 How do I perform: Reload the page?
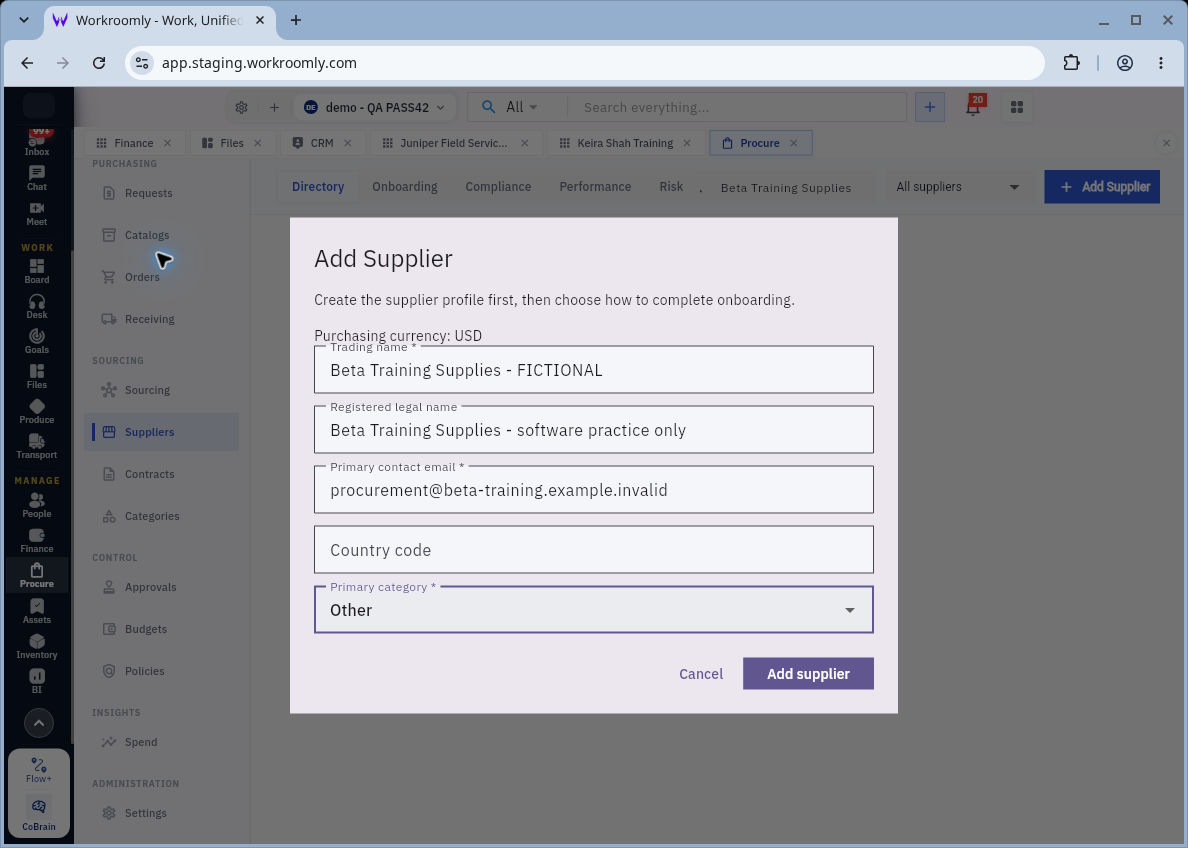point(98,63)
